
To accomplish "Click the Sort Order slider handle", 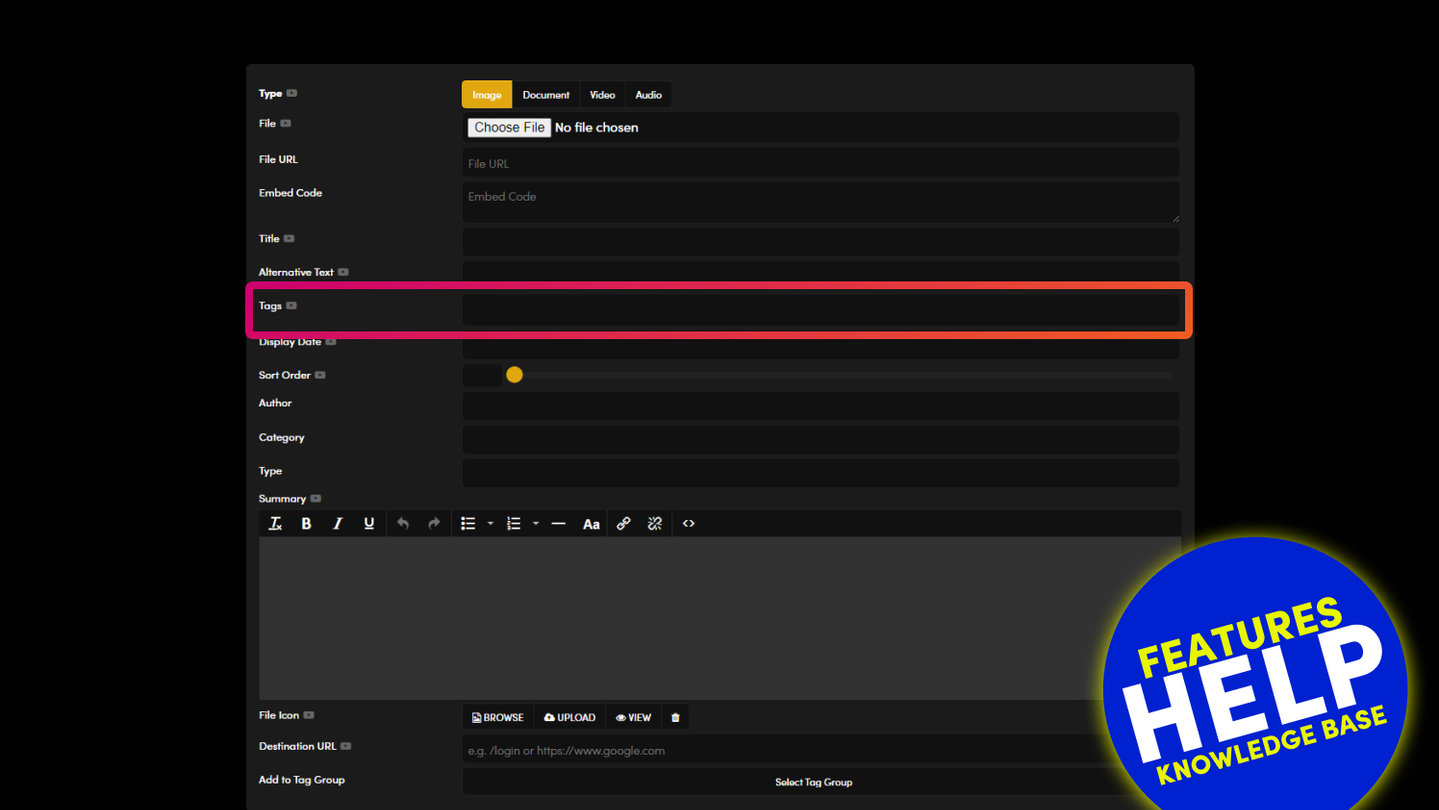I will (514, 375).
